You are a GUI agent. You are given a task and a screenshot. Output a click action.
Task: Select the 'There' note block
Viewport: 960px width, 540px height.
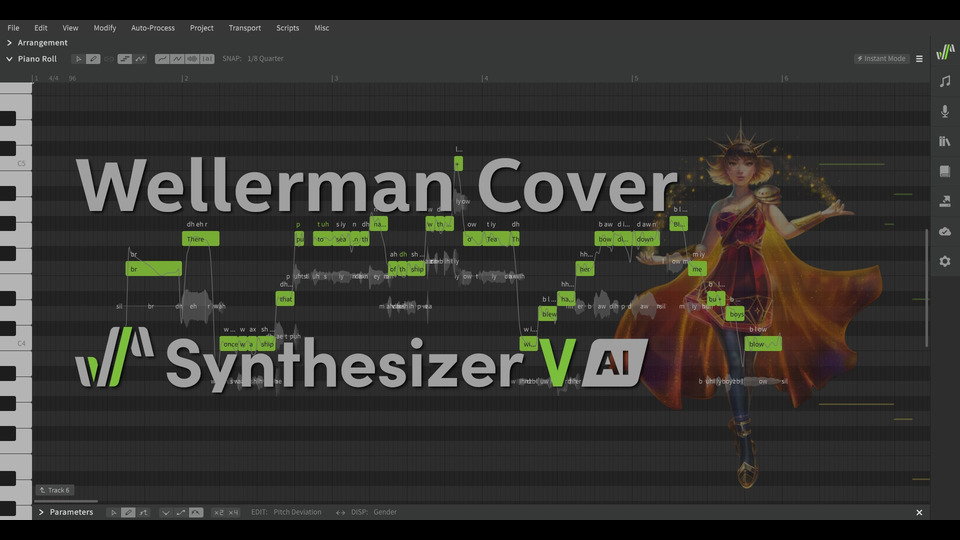click(x=200, y=239)
